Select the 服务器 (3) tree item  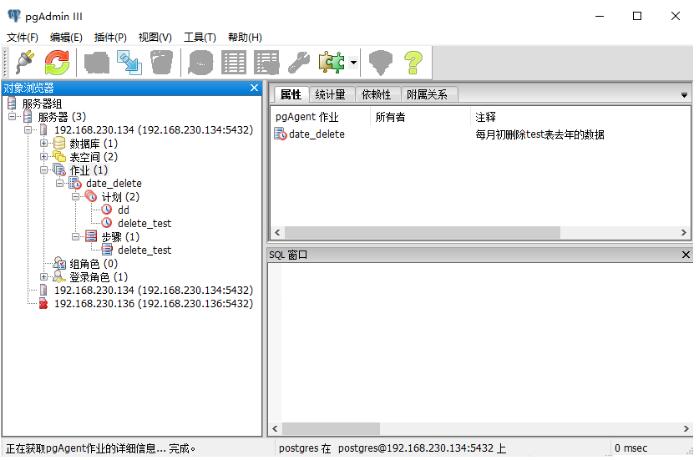62,117
